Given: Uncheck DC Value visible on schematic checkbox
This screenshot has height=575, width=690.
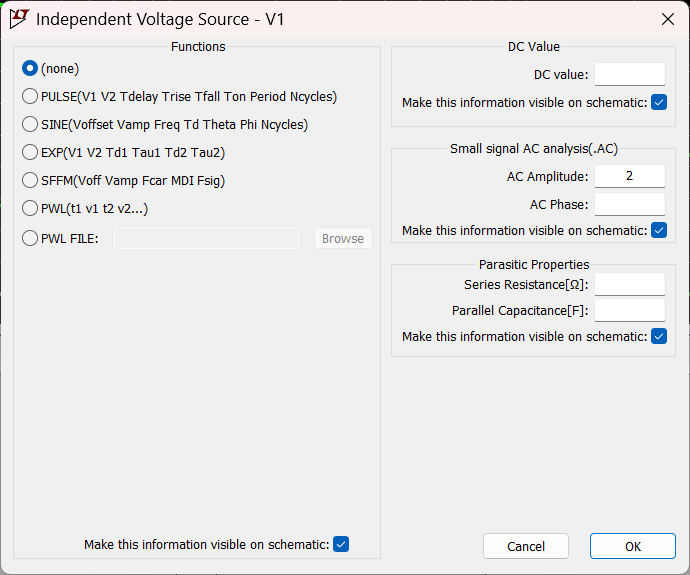Looking at the screenshot, I should 658,102.
